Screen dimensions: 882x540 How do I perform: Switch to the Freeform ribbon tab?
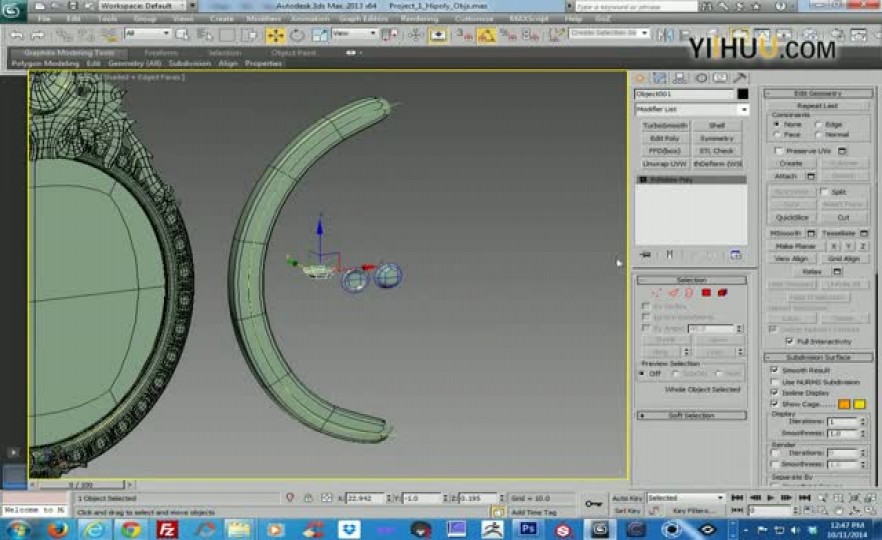[x=161, y=53]
